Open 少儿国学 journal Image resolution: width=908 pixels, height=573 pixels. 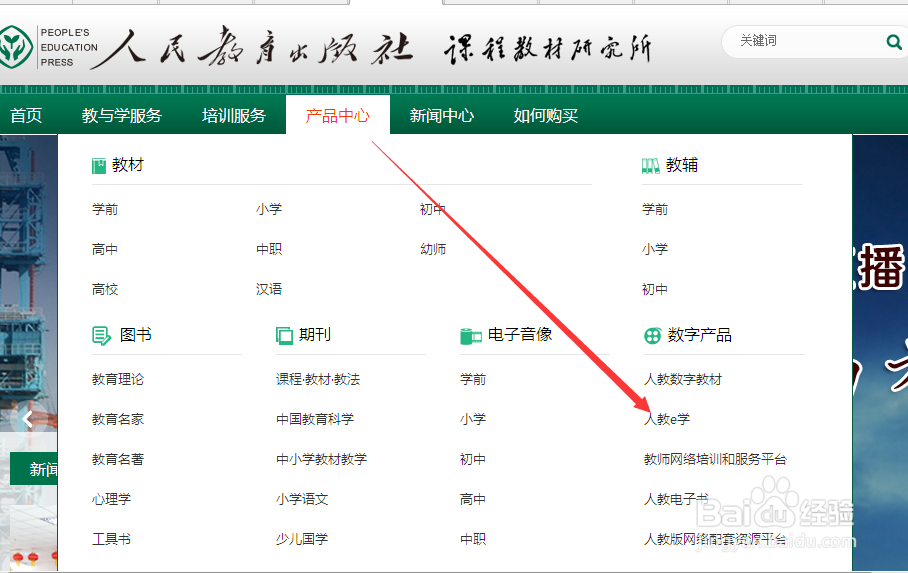[302, 539]
